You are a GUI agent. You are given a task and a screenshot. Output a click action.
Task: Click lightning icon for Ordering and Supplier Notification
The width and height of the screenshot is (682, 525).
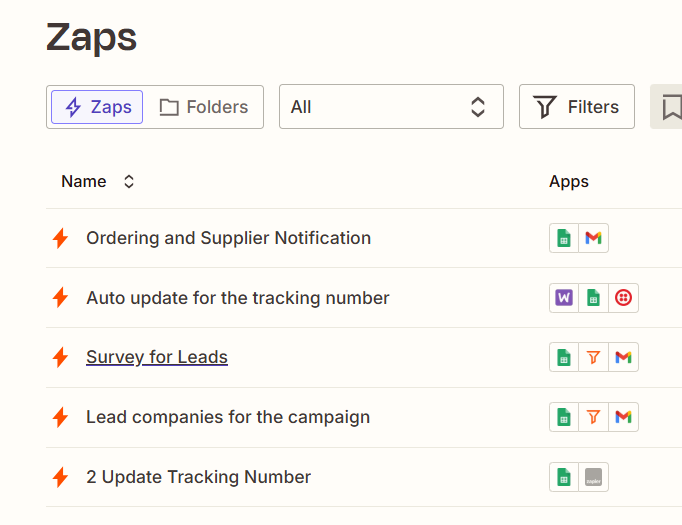pos(60,238)
